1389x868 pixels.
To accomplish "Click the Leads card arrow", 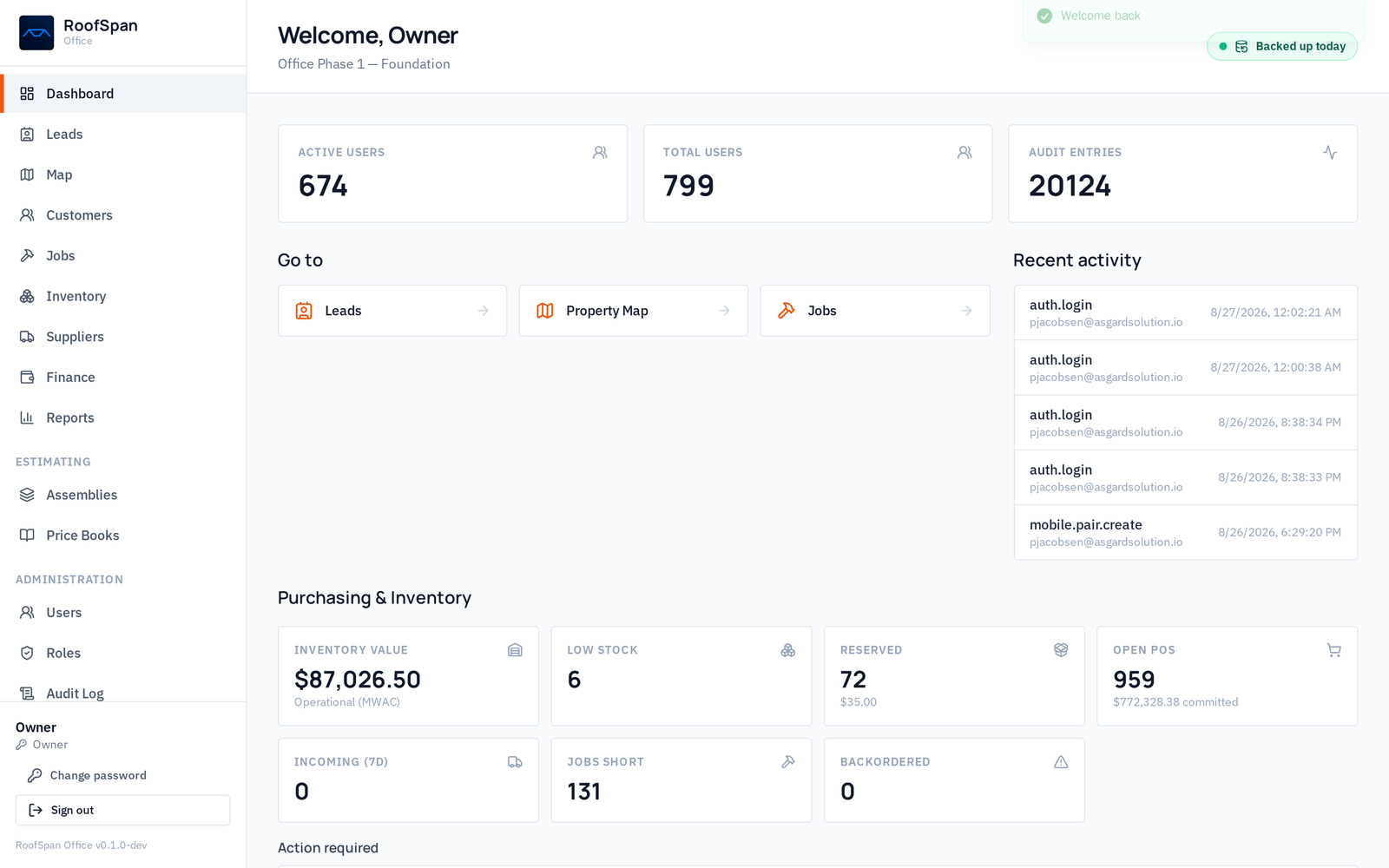I will [484, 311].
